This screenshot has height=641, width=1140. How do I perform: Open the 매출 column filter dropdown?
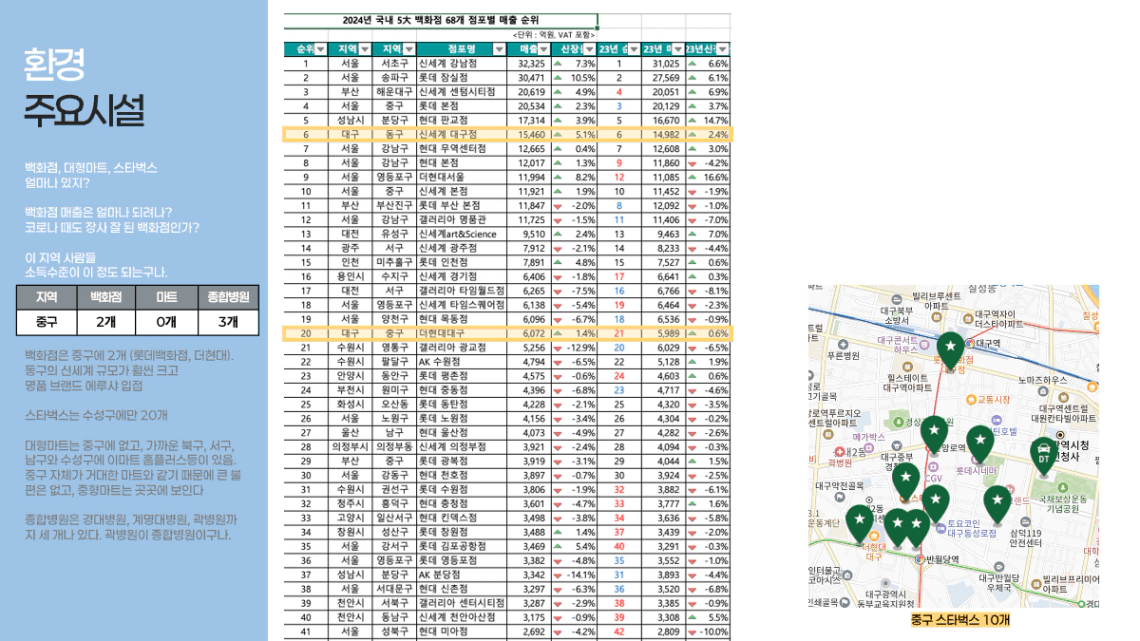(x=544, y=49)
